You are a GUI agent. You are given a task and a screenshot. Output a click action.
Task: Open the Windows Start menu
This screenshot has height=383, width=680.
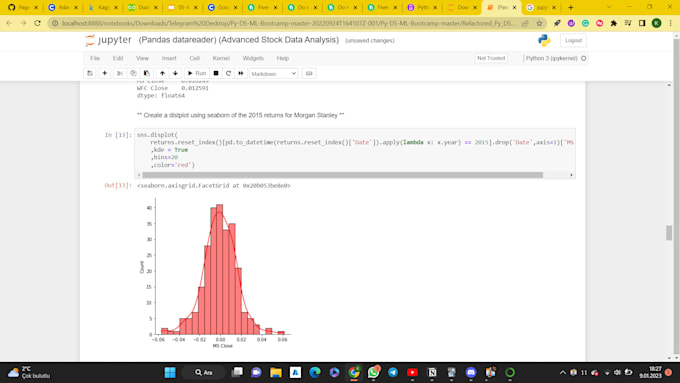(x=170, y=372)
